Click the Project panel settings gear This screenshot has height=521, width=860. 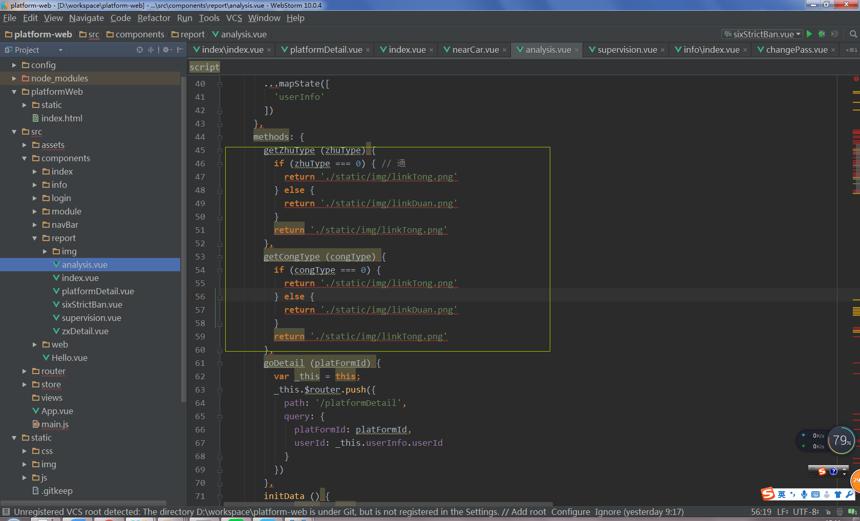[x=166, y=50]
